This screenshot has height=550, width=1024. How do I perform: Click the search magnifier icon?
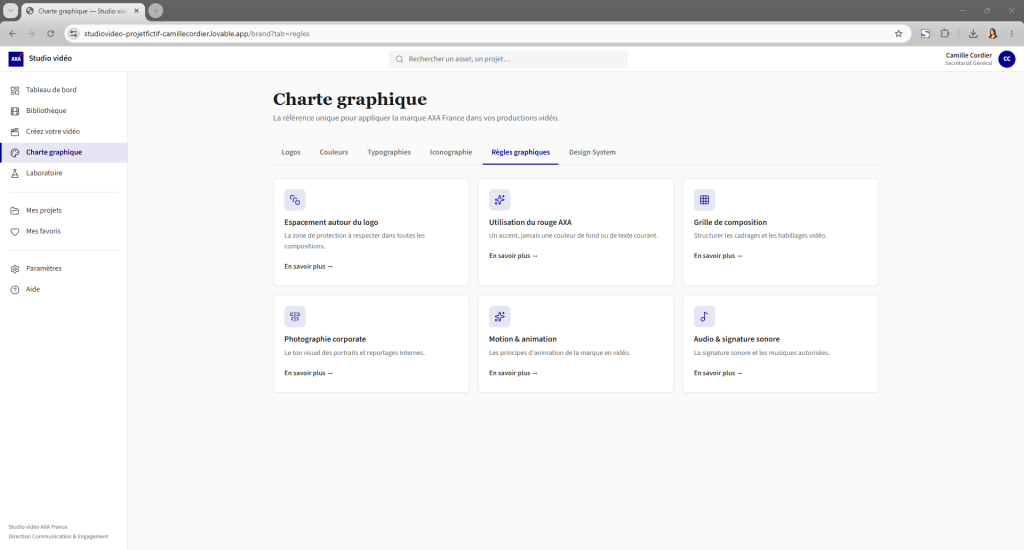(x=399, y=59)
